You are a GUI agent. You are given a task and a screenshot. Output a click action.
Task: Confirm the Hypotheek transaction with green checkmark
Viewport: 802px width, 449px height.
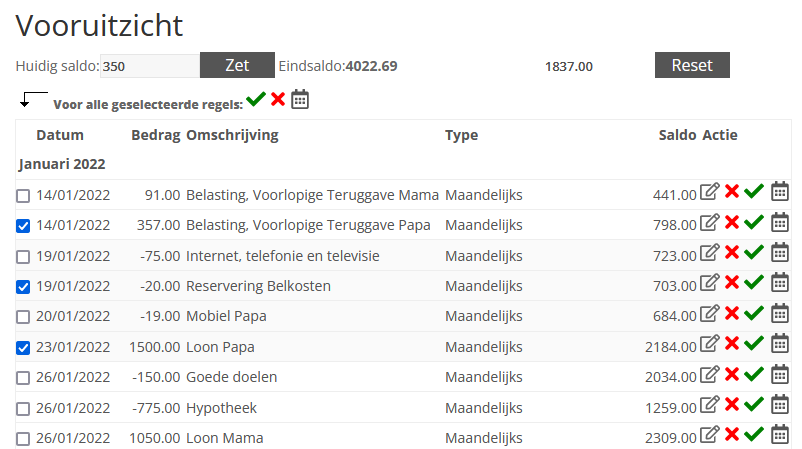tap(755, 405)
